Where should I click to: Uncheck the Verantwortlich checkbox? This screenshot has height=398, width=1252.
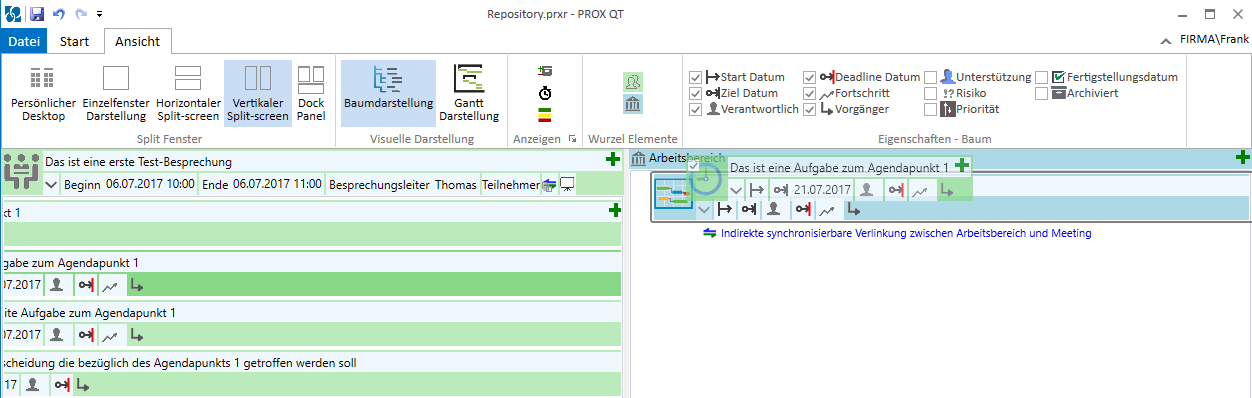[x=696, y=109]
